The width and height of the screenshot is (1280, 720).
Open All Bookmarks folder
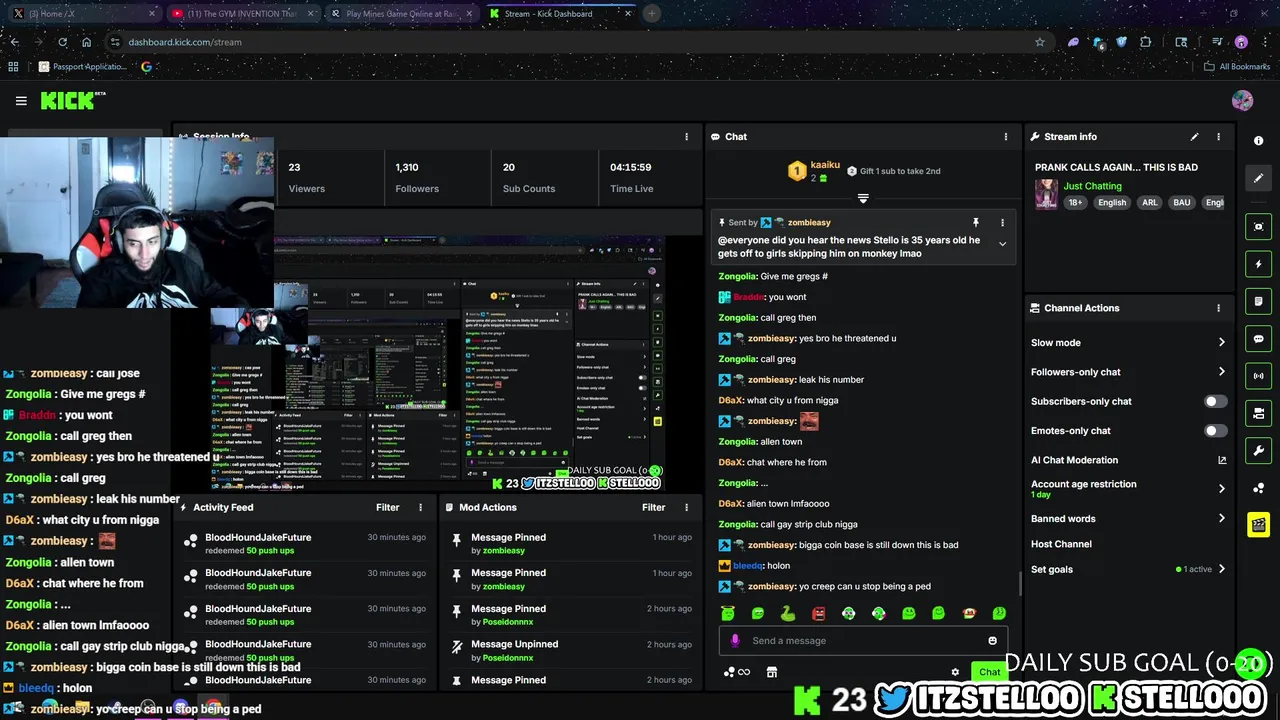(1237, 67)
